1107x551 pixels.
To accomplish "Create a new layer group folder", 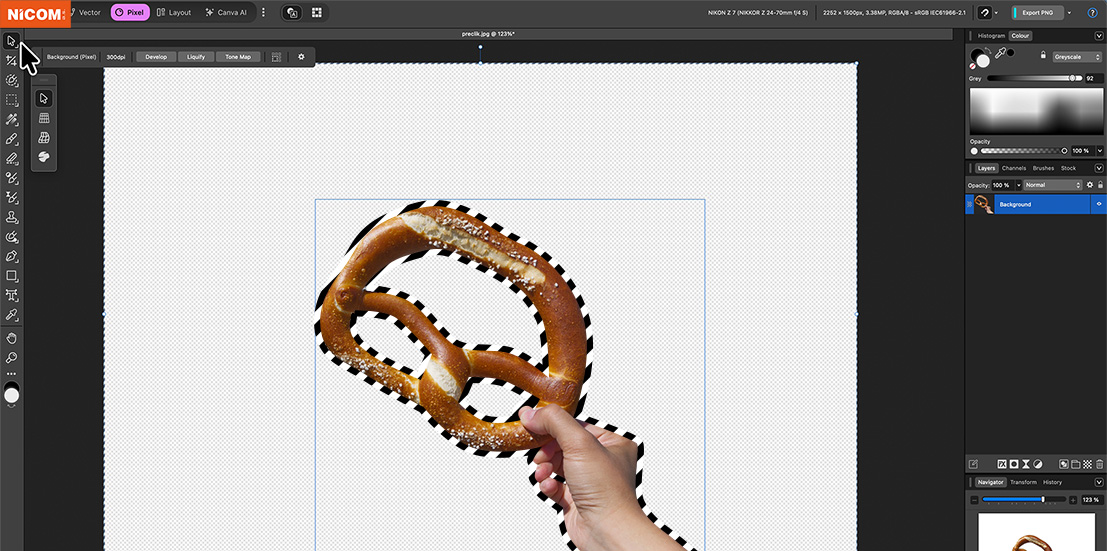I will 1075,464.
